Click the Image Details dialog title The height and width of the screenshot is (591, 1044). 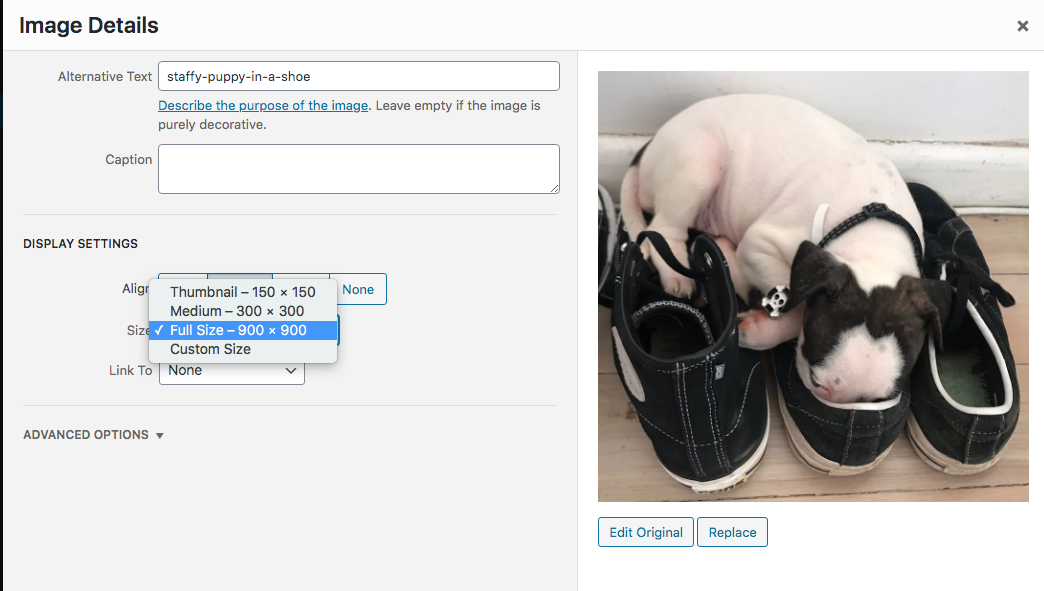tap(89, 25)
